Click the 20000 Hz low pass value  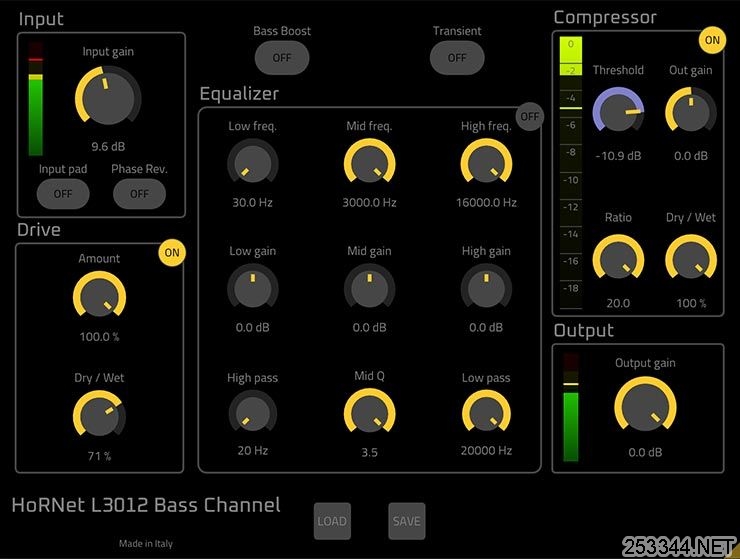[x=486, y=451]
